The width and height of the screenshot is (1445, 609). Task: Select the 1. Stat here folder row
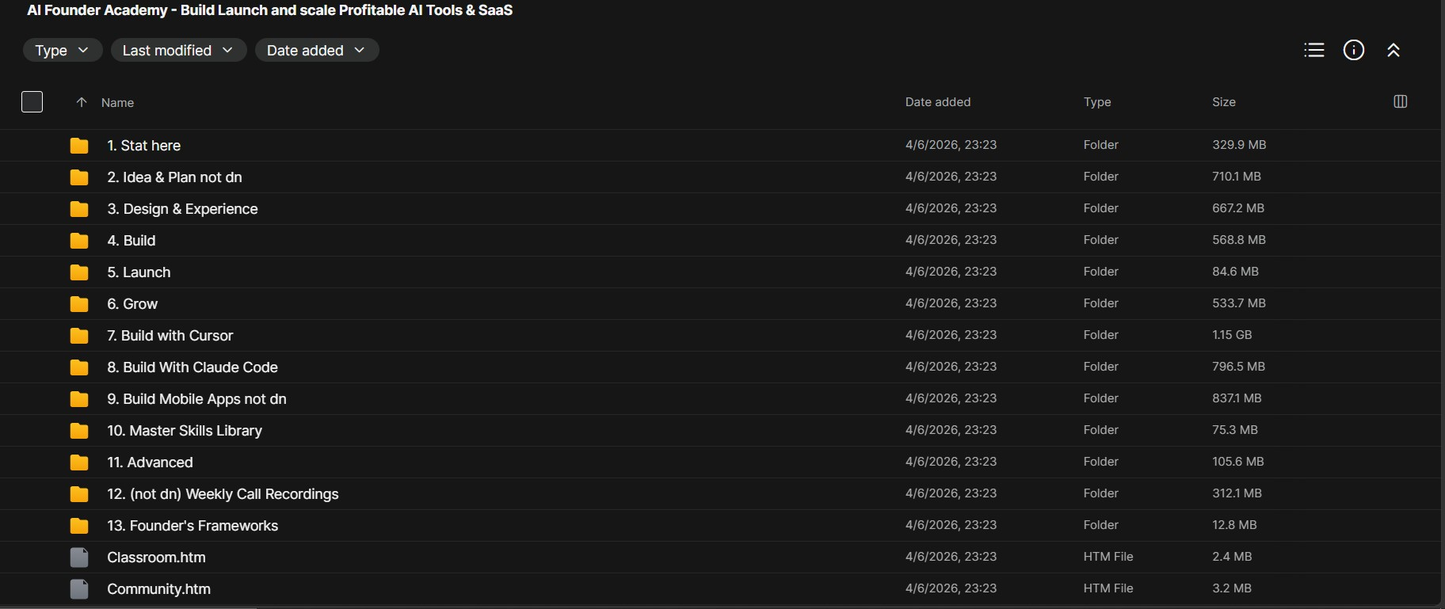[x=722, y=145]
